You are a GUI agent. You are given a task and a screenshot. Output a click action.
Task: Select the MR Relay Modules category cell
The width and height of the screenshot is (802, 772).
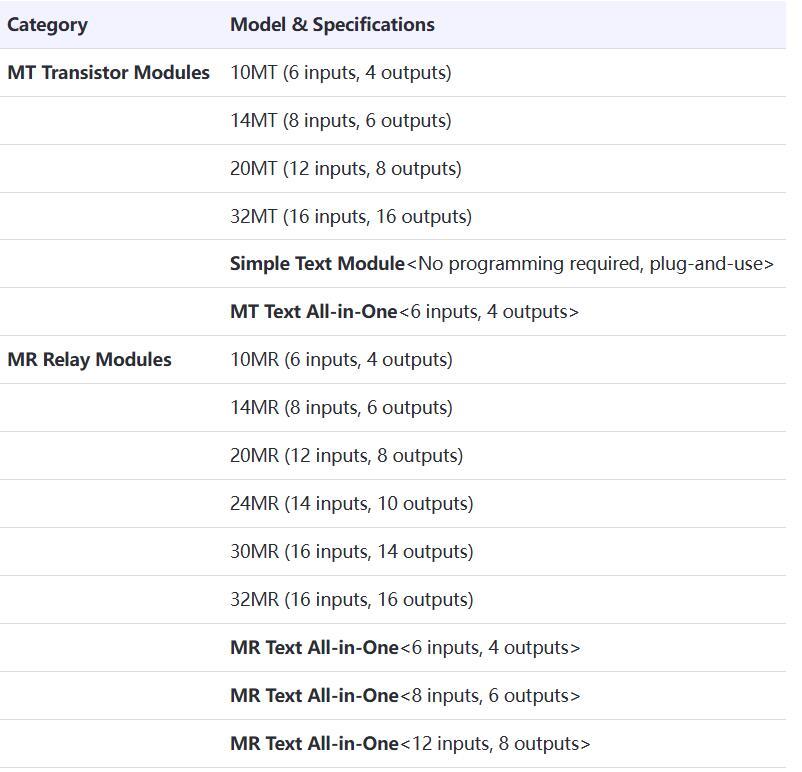pos(90,360)
